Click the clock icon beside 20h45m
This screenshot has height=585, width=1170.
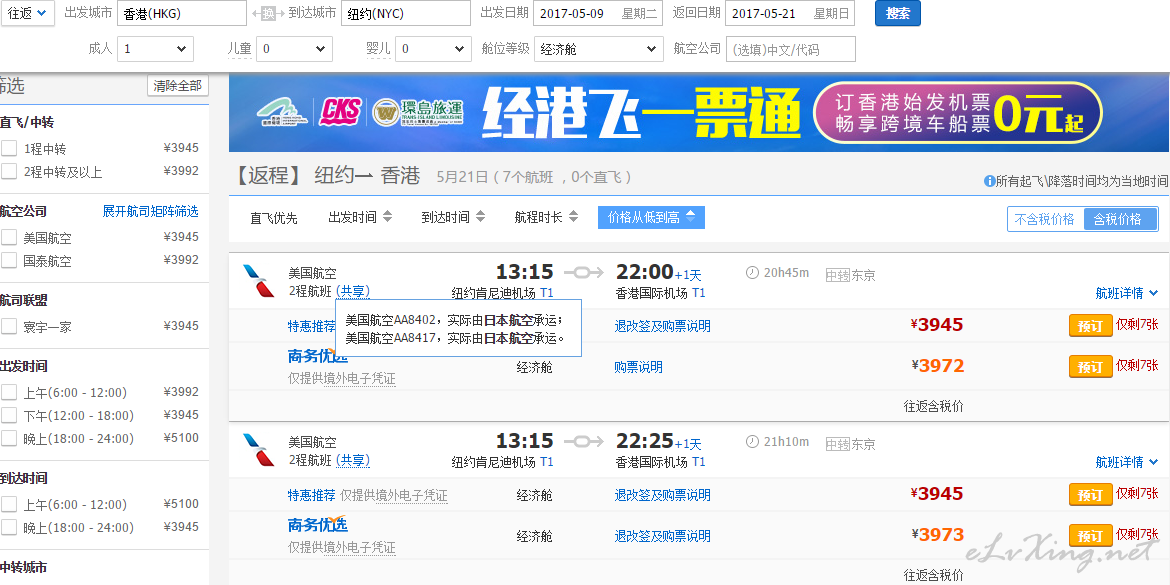click(x=752, y=273)
